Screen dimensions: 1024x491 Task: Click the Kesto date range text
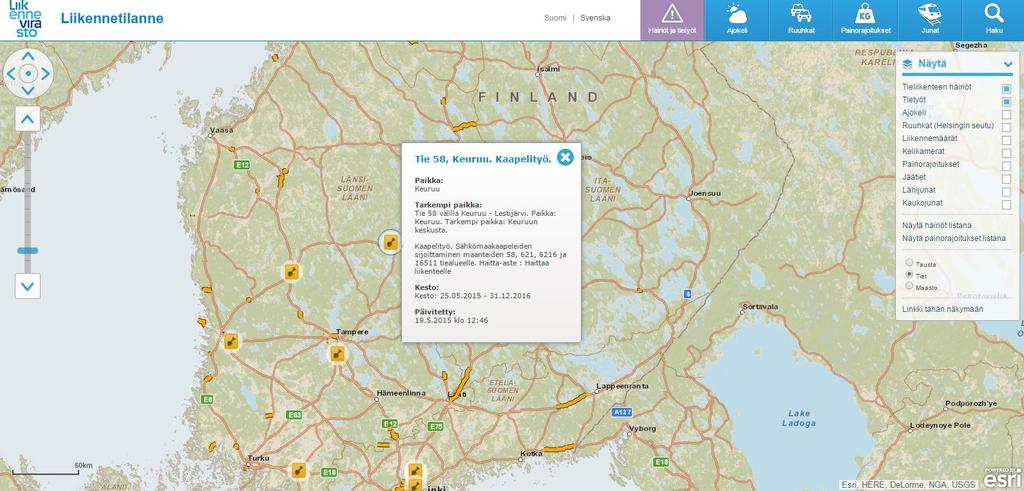click(473, 296)
